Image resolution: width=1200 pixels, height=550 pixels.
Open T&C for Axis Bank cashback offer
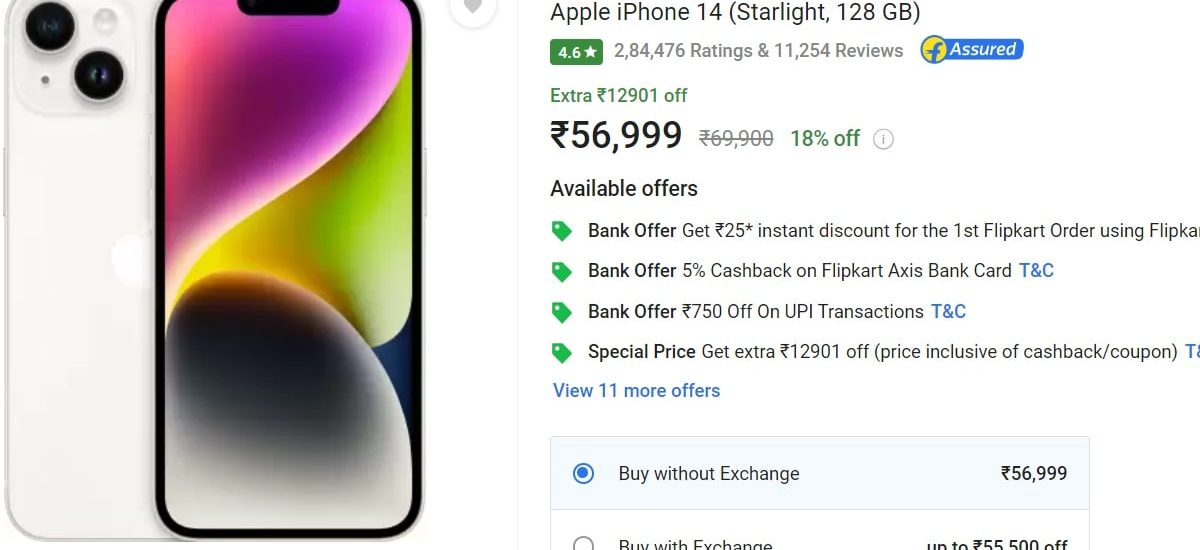[x=1036, y=271]
